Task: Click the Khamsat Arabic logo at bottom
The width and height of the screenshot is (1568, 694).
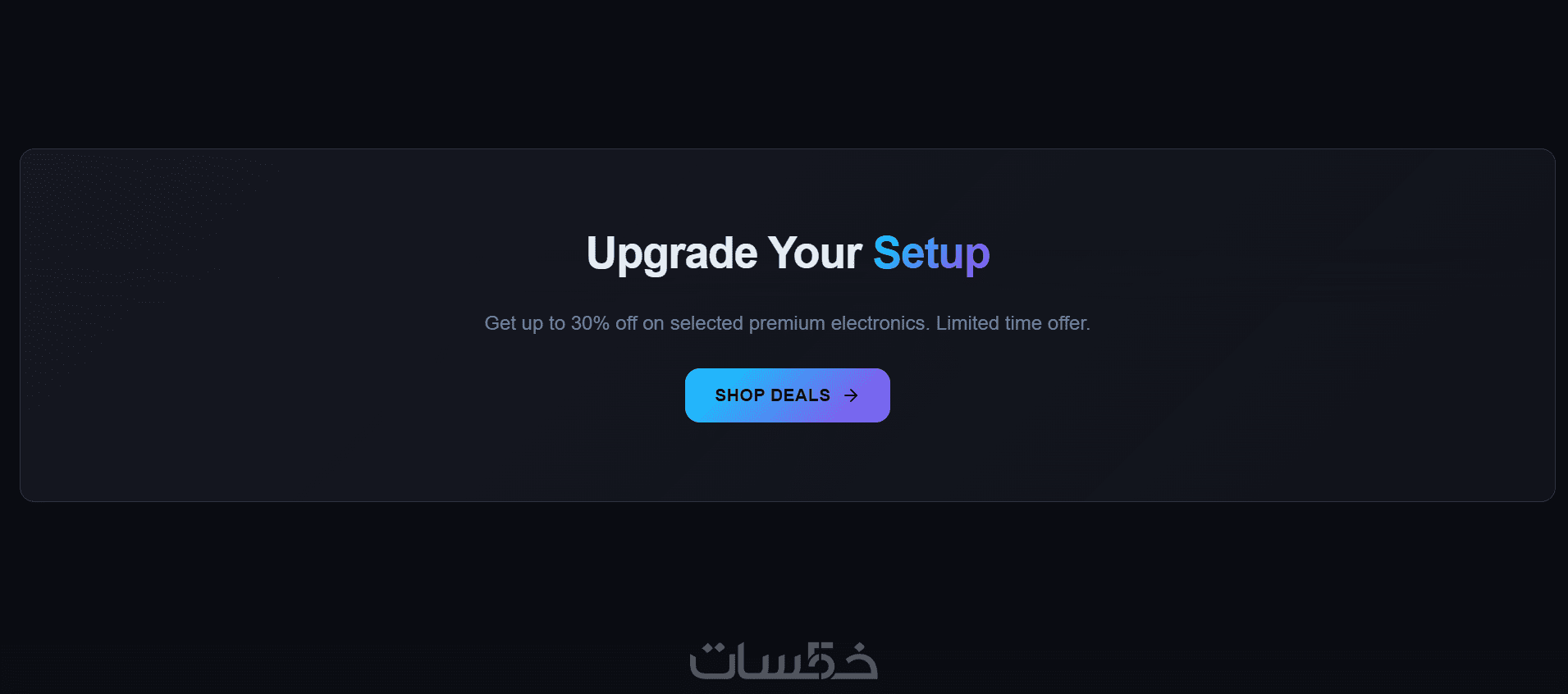Action: coord(784,660)
